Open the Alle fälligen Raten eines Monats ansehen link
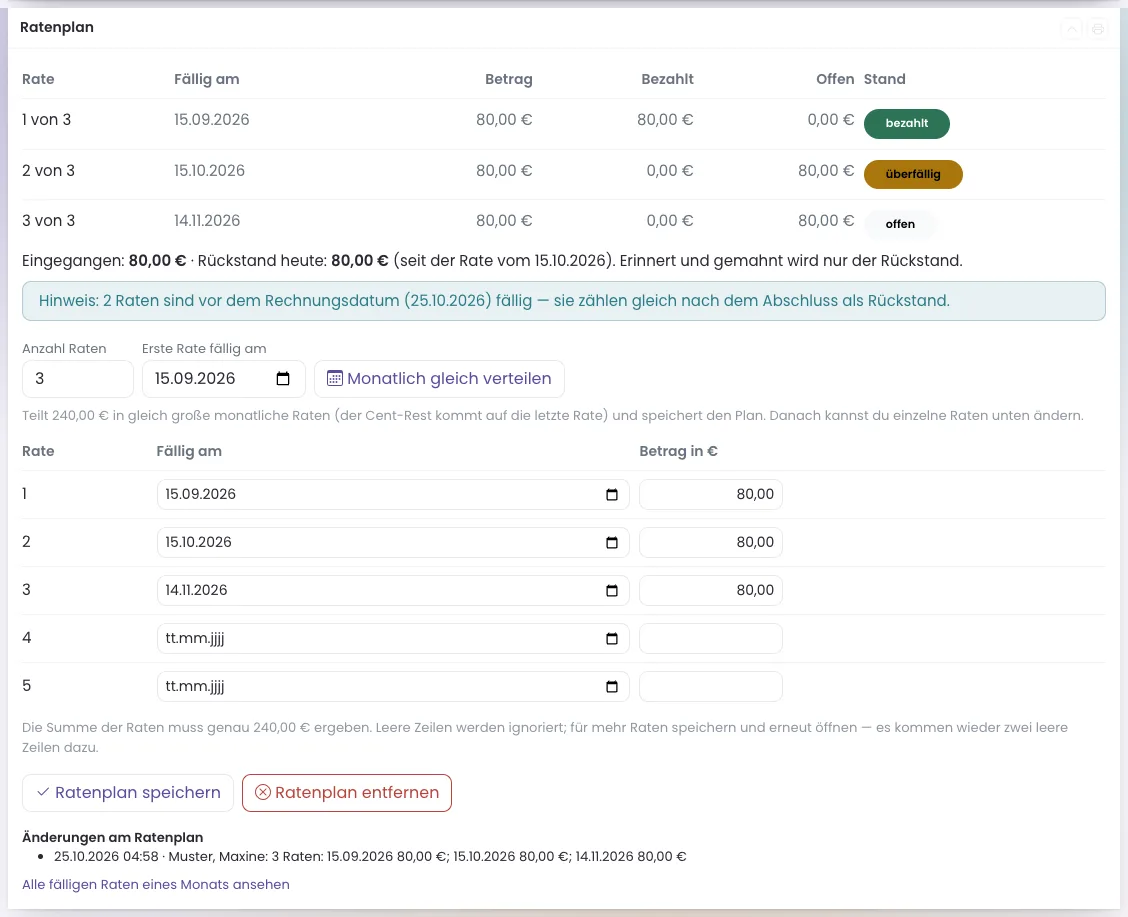The height and width of the screenshot is (917, 1128). tap(156, 885)
